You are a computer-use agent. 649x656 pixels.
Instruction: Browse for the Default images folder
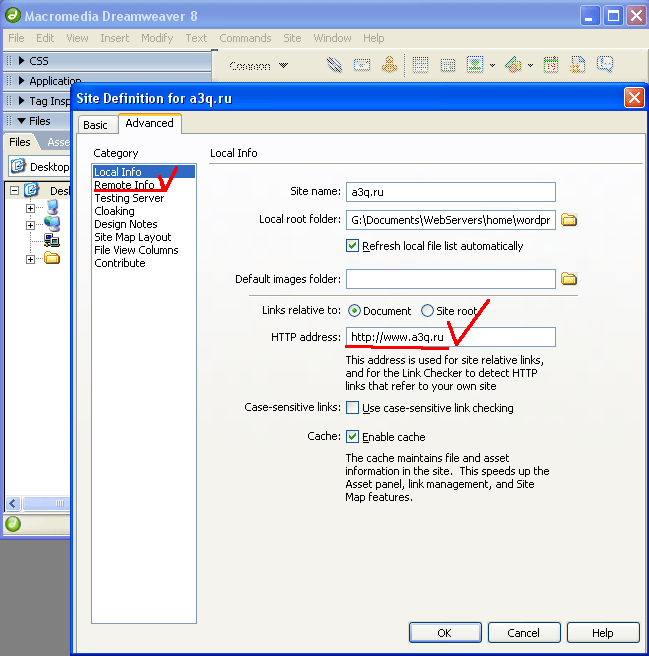point(569,279)
